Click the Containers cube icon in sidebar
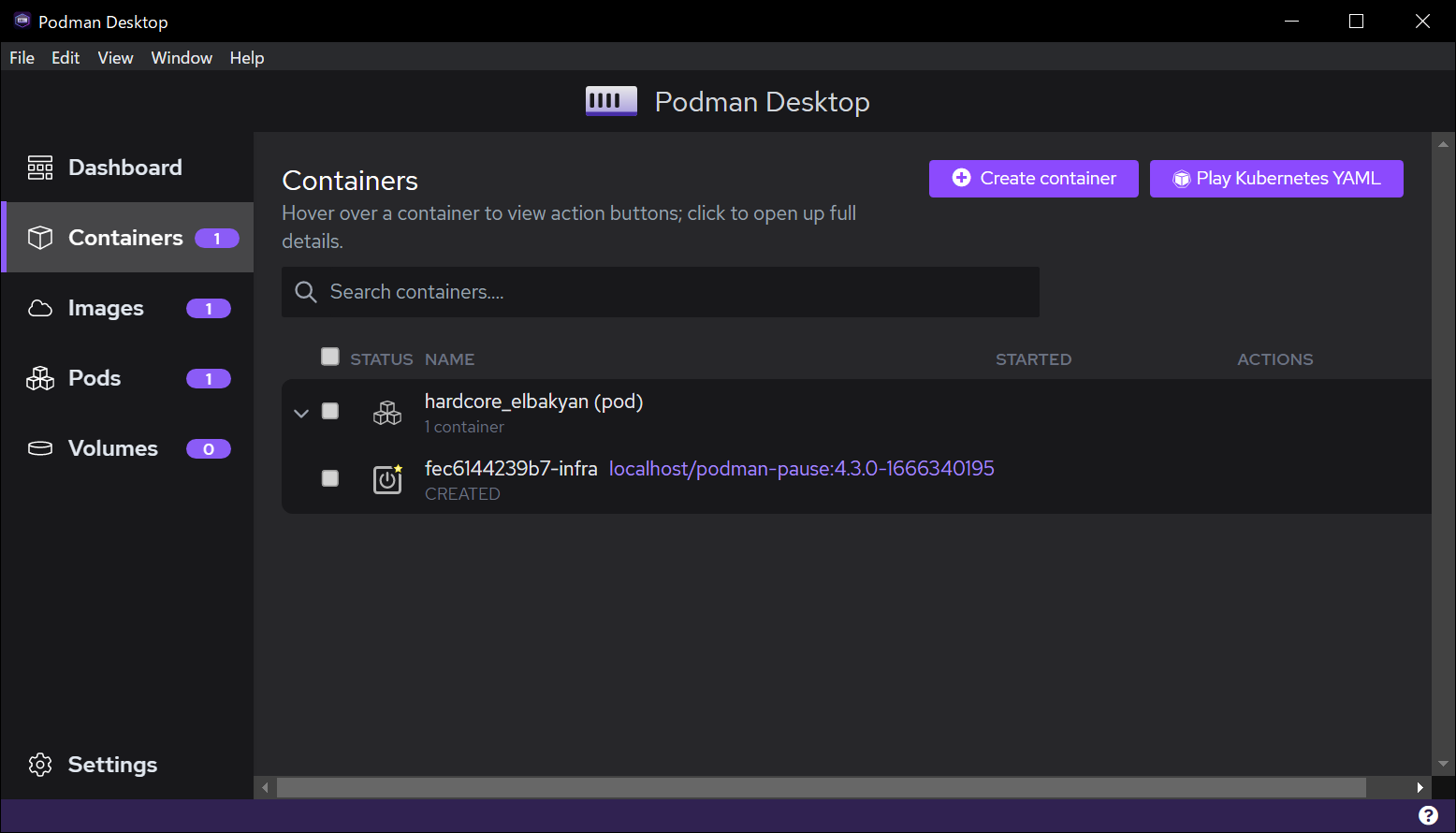The width and height of the screenshot is (1456, 833). [40, 238]
